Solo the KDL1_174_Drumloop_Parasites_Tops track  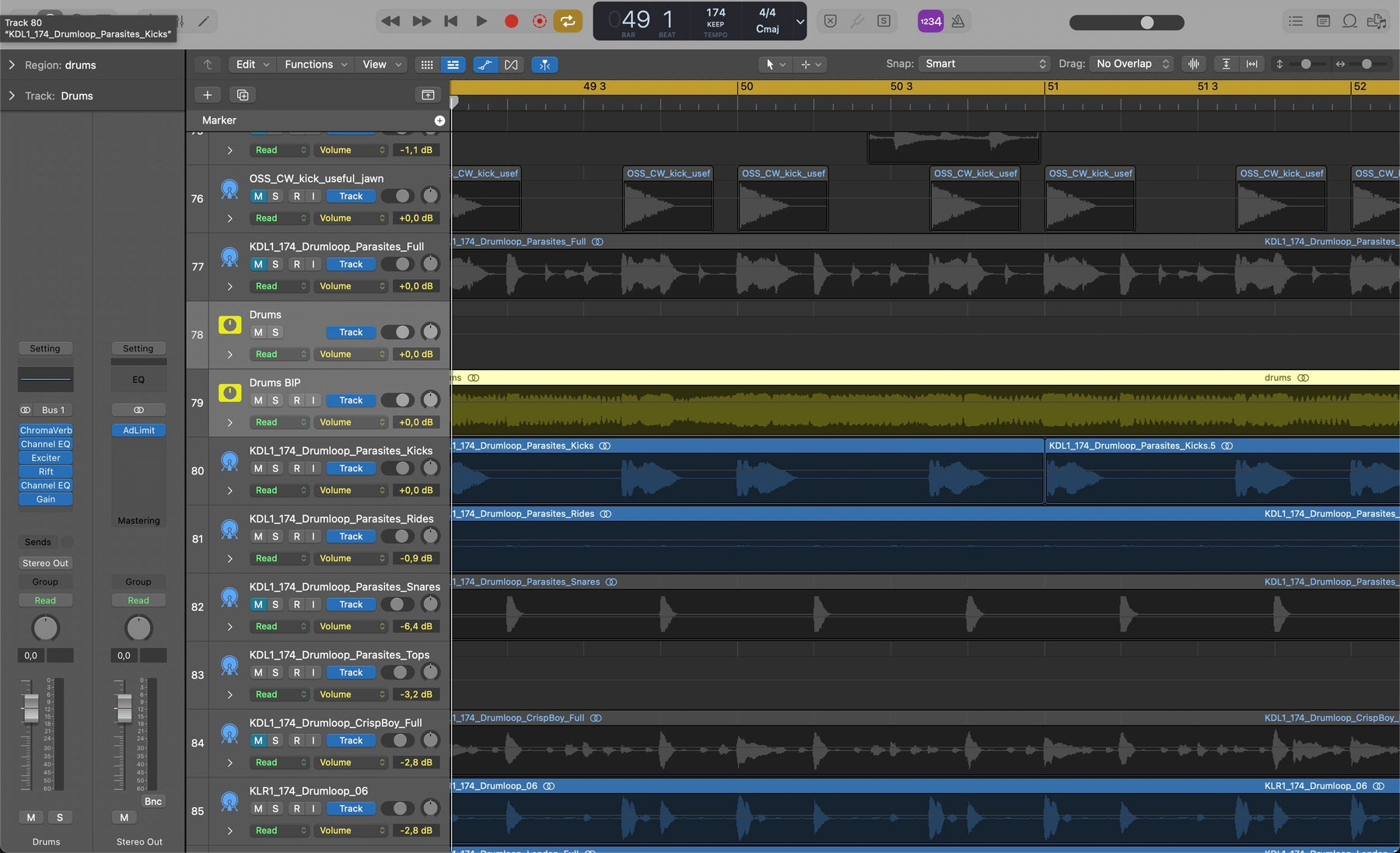click(275, 673)
